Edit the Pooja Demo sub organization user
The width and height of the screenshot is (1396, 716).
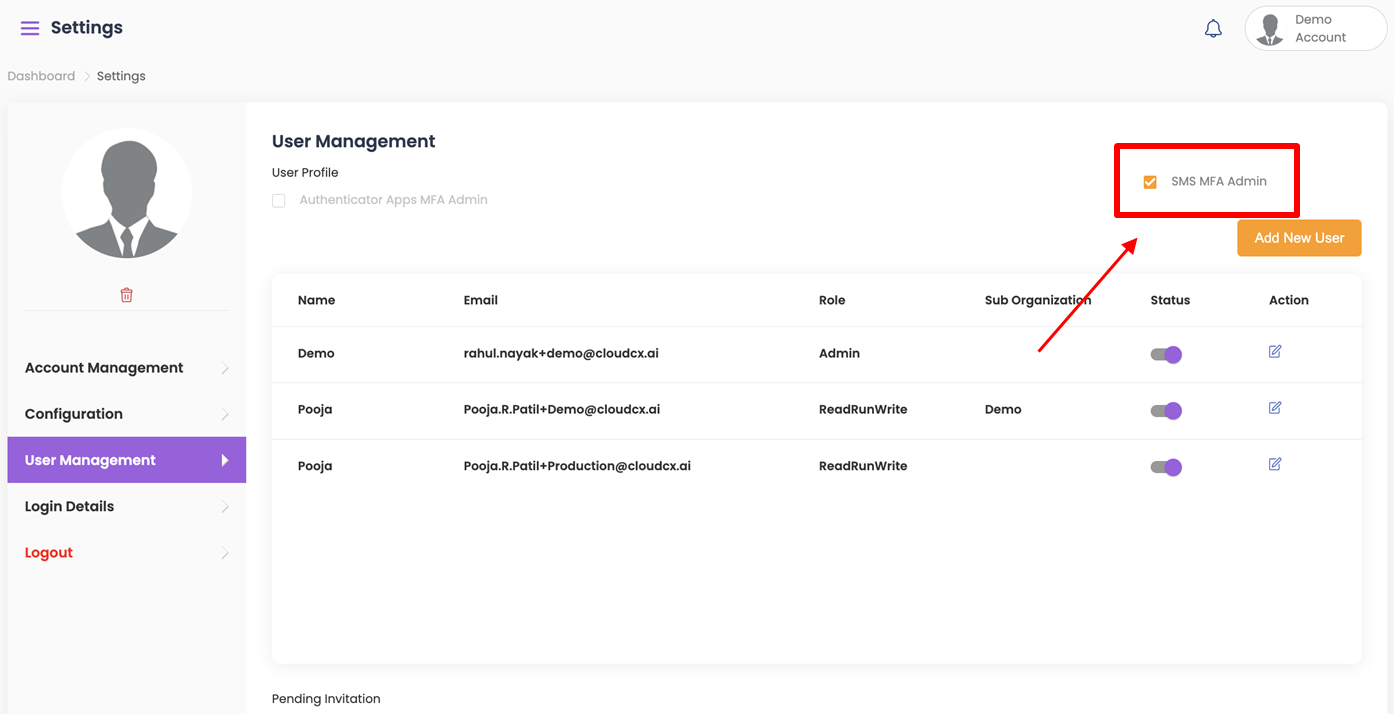coord(1275,408)
